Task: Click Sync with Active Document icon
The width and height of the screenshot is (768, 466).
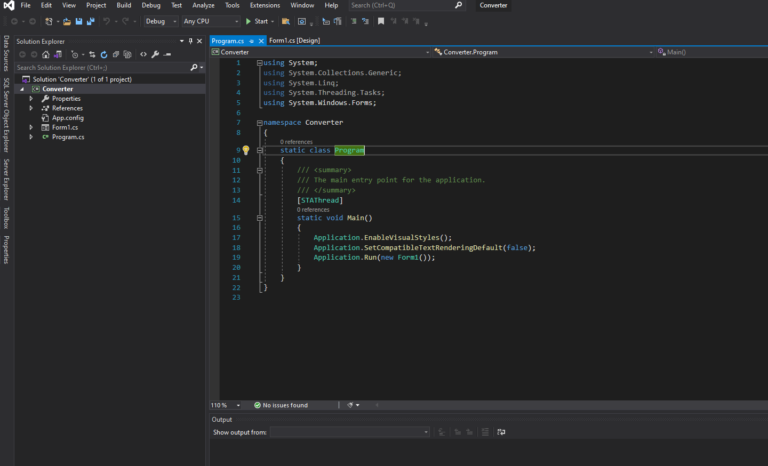Action: click(x=92, y=54)
